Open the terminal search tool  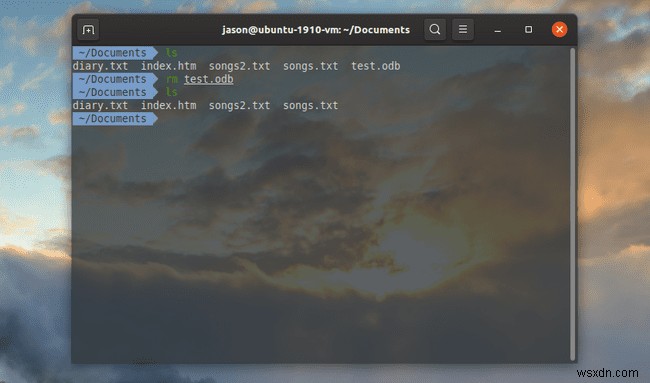435,29
